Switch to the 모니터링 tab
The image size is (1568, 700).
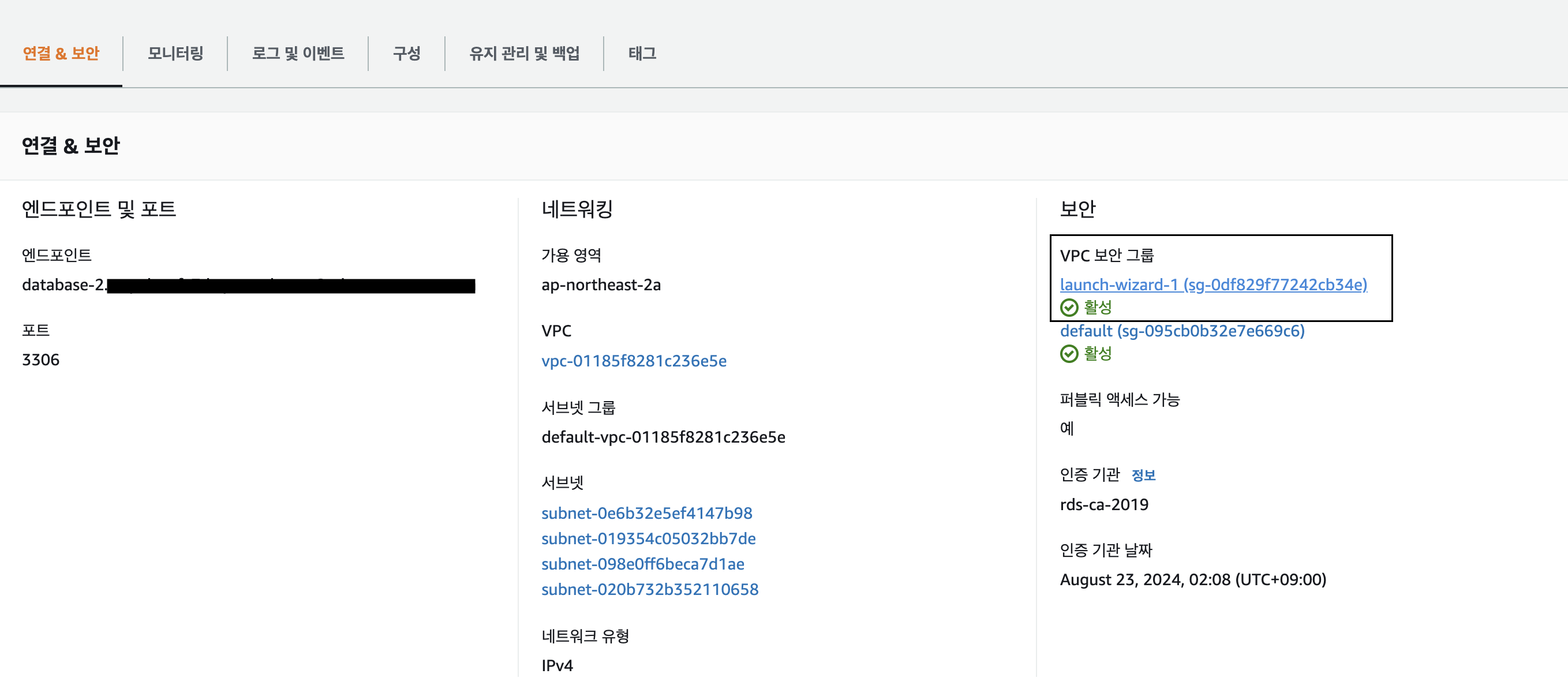click(x=175, y=54)
